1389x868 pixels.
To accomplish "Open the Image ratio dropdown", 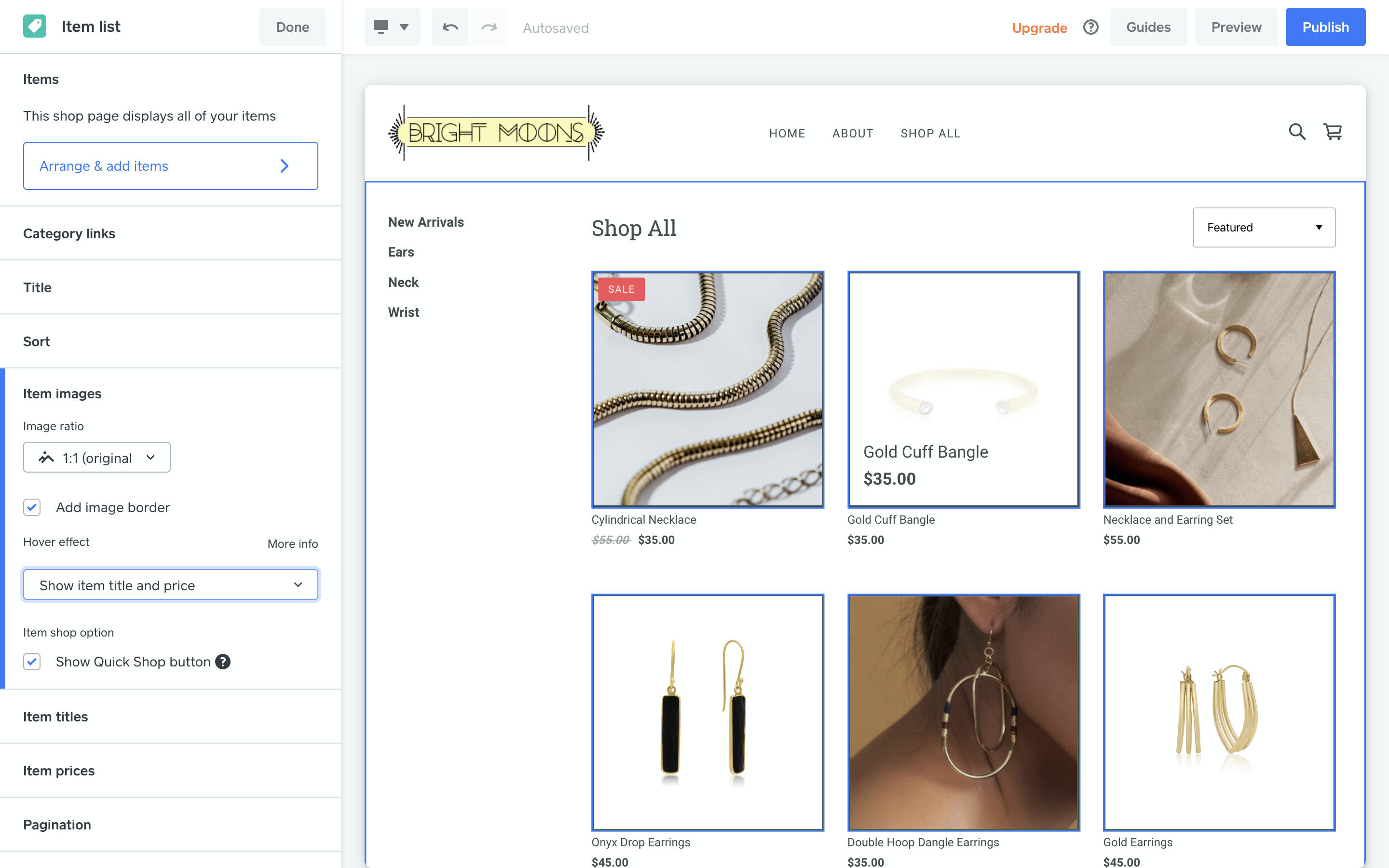I will click(97, 458).
